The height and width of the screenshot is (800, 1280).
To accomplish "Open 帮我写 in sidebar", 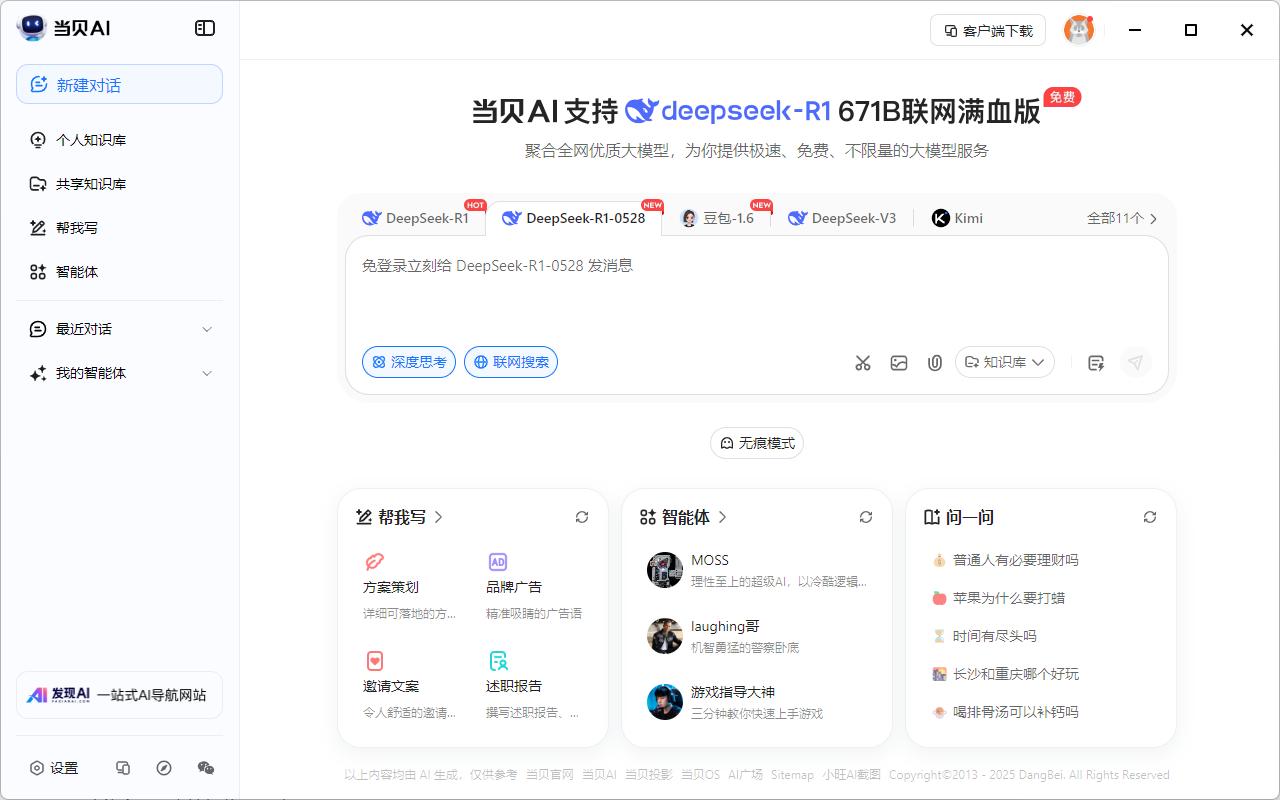I will pos(119,228).
